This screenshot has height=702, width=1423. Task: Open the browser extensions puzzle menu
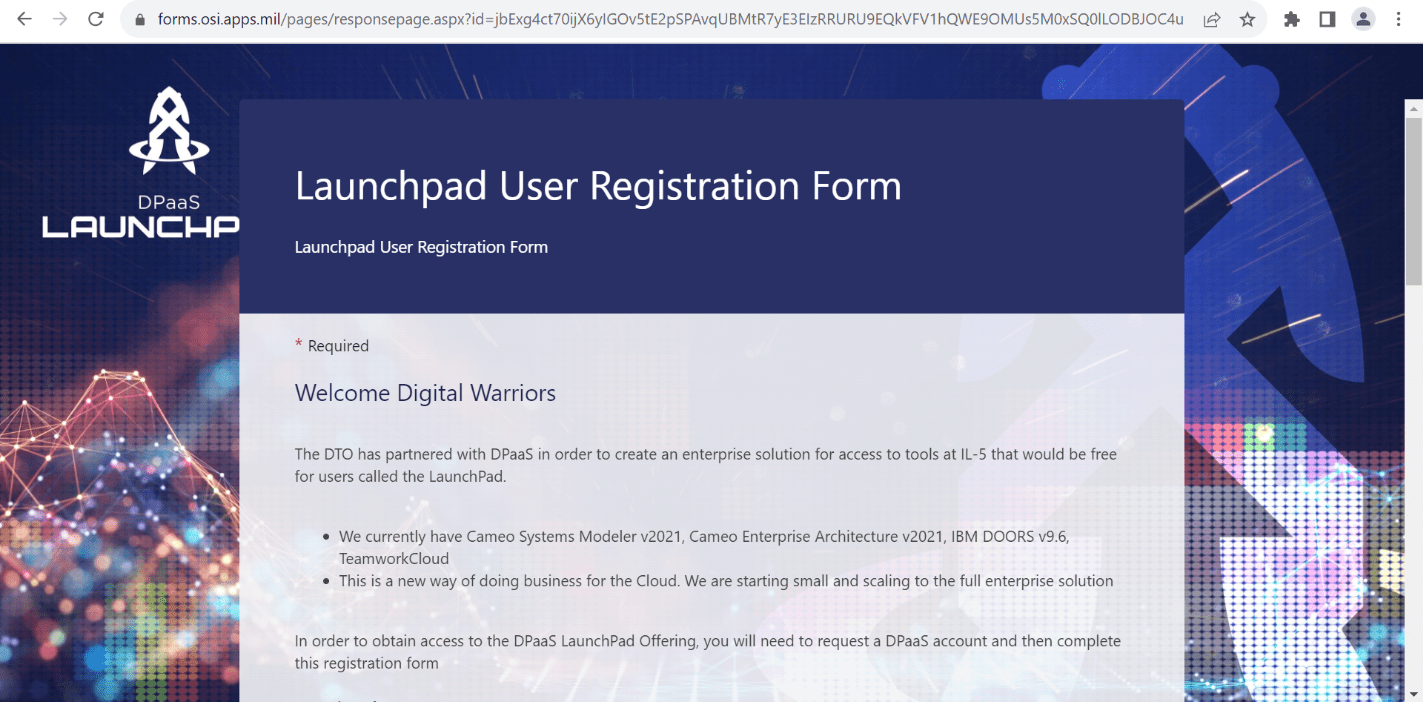1292,19
